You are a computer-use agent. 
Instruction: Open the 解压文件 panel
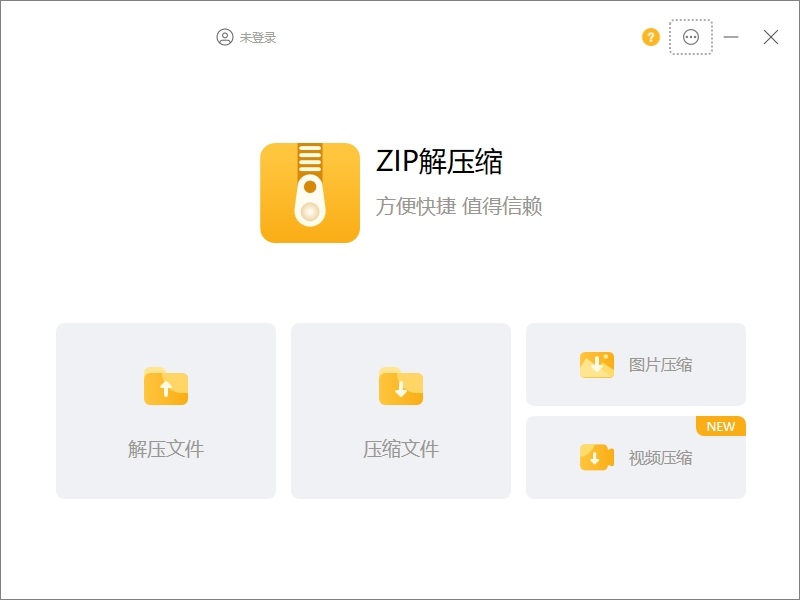coord(165,410)
